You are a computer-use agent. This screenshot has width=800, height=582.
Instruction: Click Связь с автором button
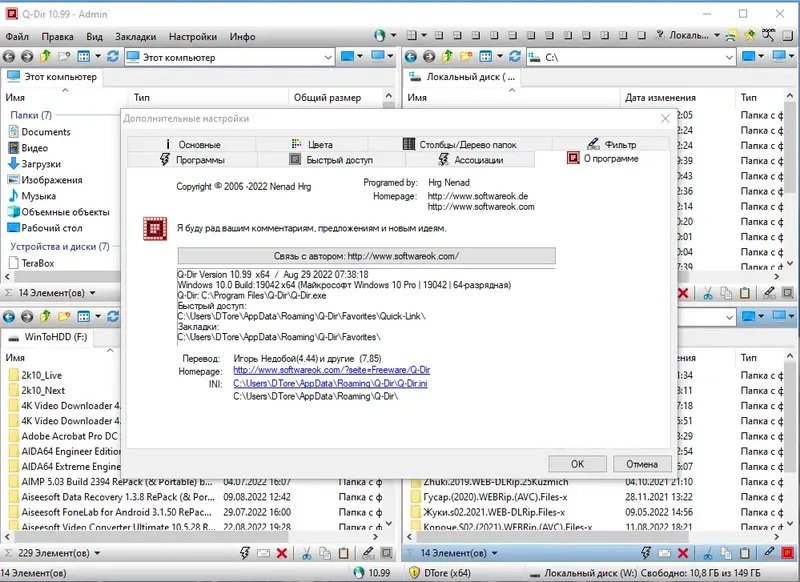pyautogui.click(x=366, y=256)
